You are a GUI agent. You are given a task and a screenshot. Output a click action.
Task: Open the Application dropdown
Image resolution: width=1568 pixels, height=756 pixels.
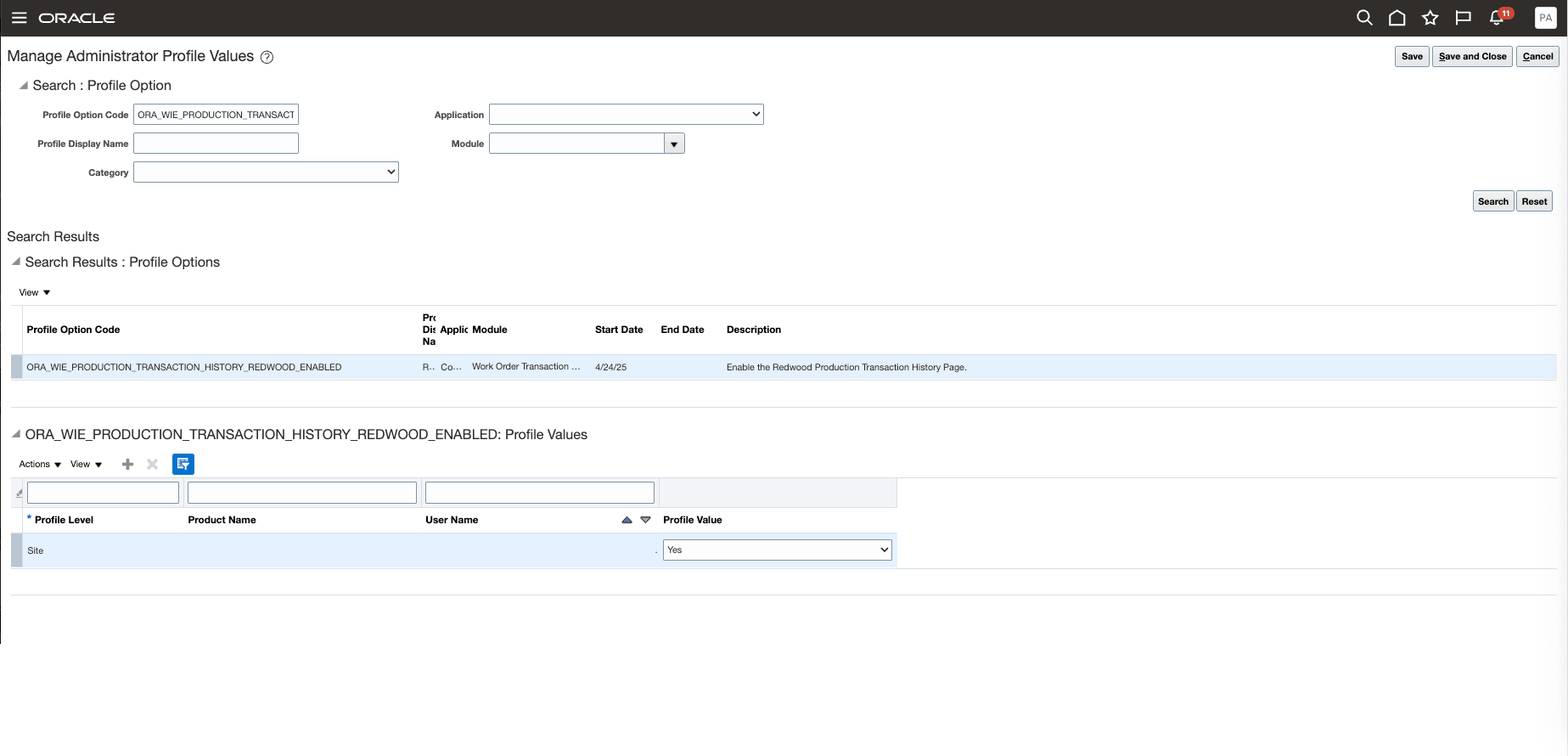click(627, 115)
